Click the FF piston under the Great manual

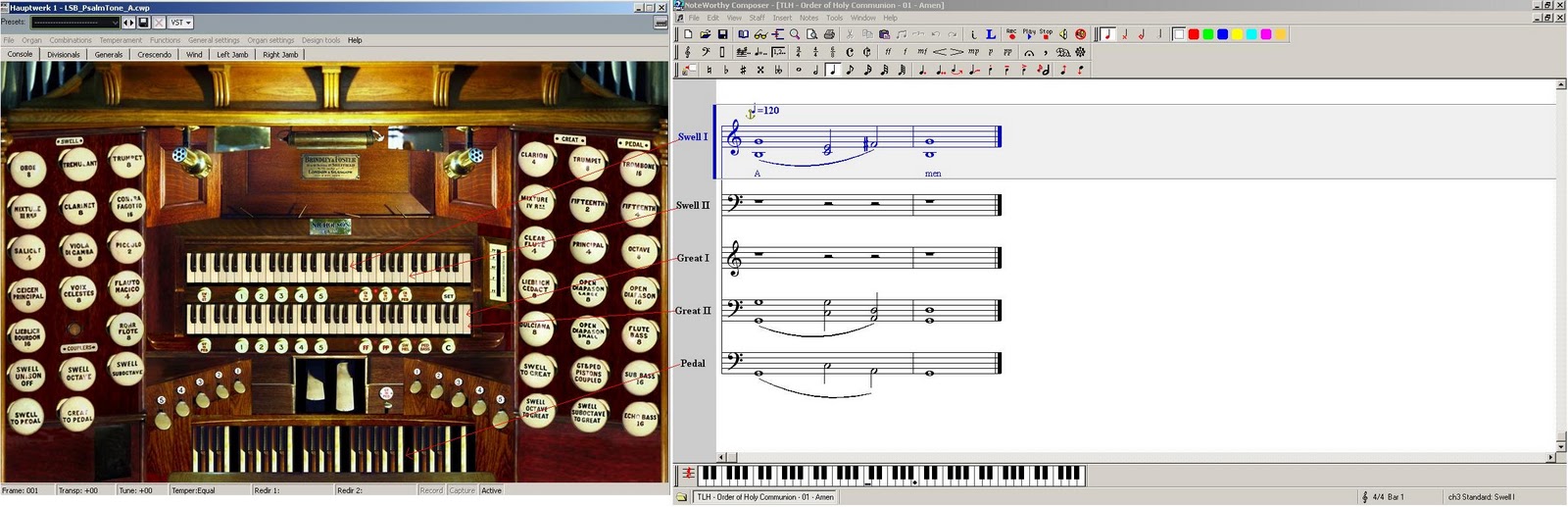[x=366, y=347]
